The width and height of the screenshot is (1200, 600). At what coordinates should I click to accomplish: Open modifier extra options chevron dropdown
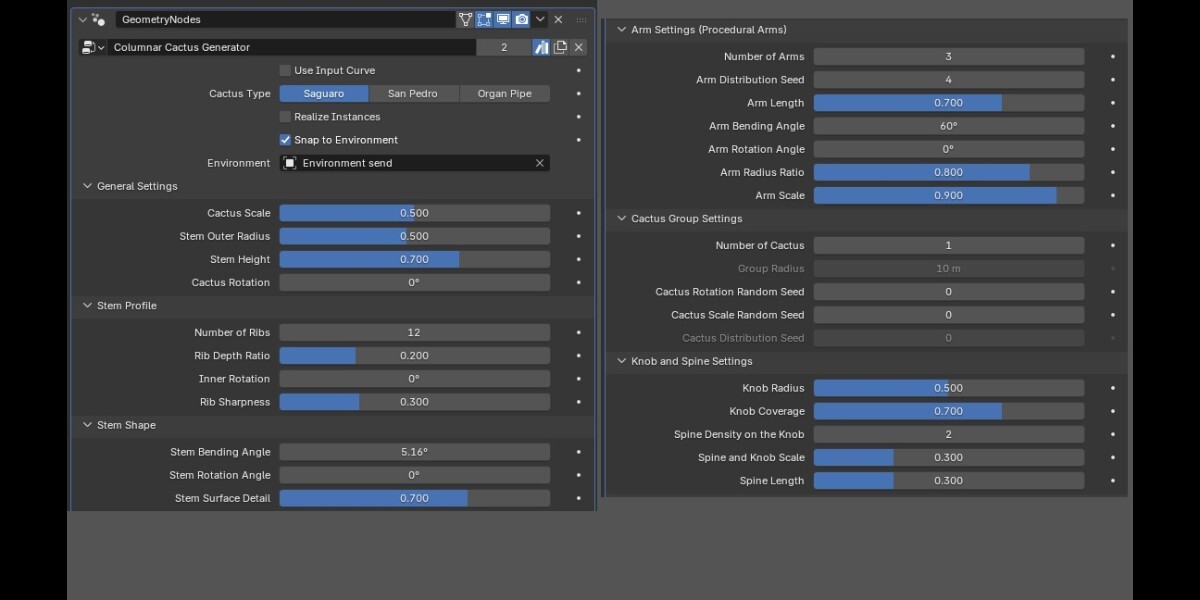[541, 19]
